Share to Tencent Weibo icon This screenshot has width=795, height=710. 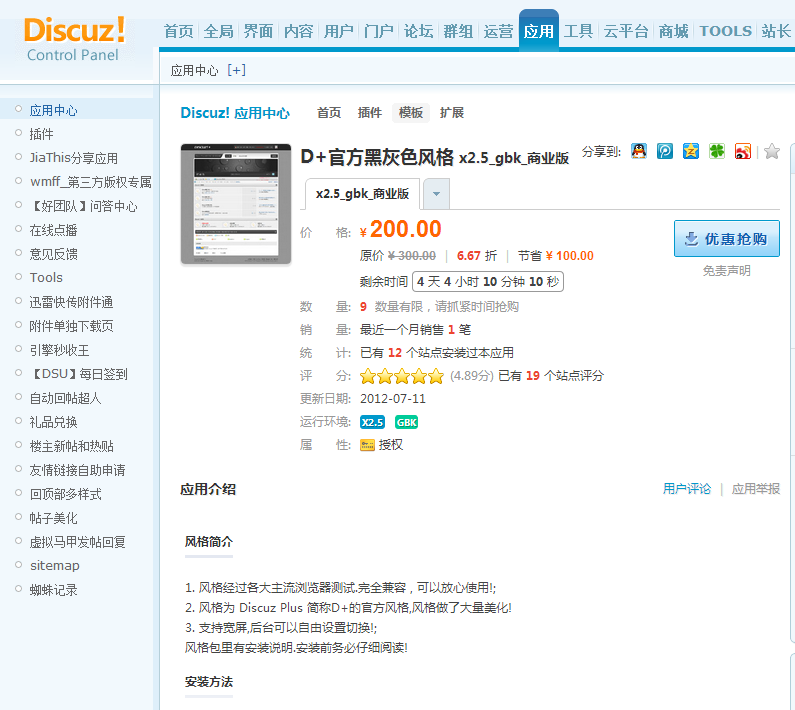[665, 151]
